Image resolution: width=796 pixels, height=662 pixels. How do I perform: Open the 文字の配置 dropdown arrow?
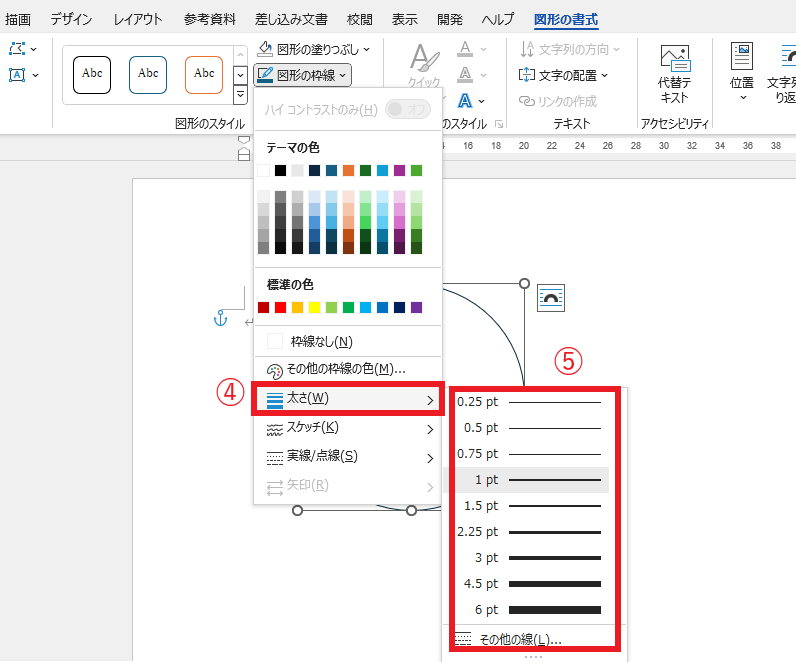point(605,76)
